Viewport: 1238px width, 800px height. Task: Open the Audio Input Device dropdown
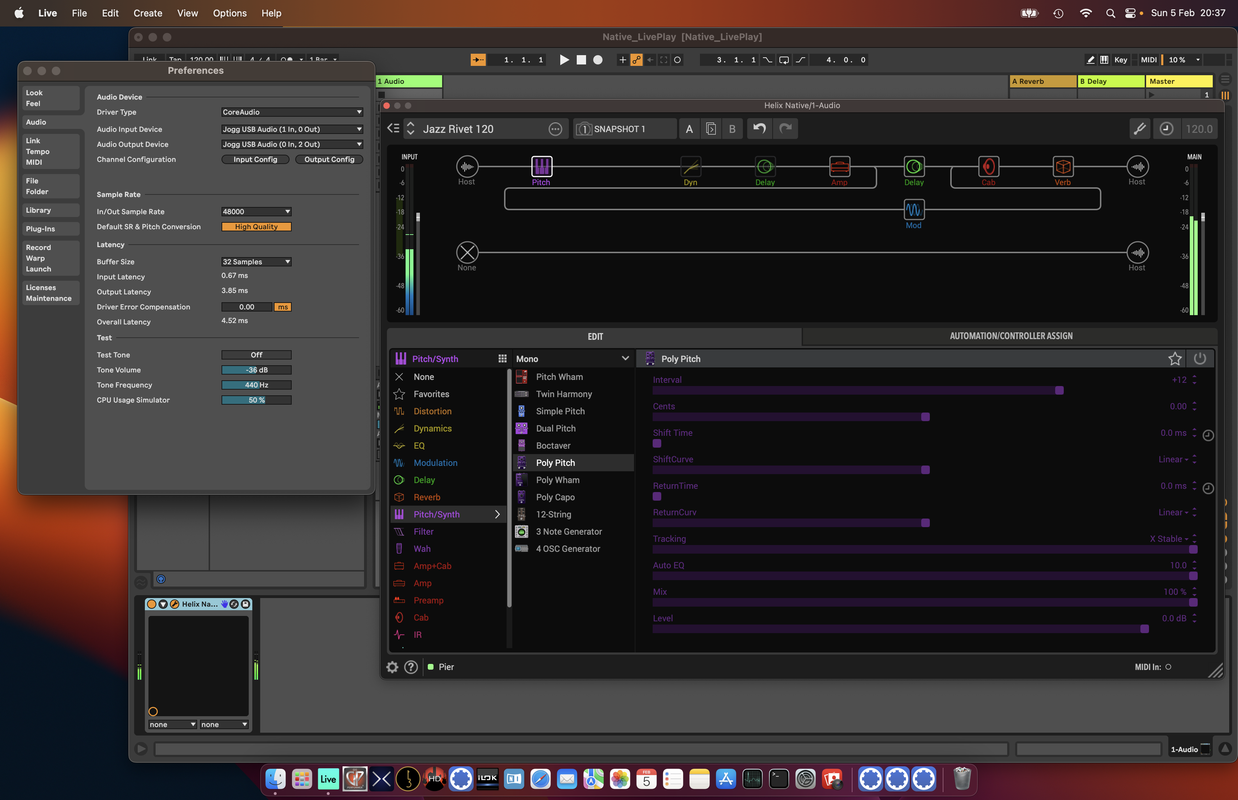click(x=292, y=129)
